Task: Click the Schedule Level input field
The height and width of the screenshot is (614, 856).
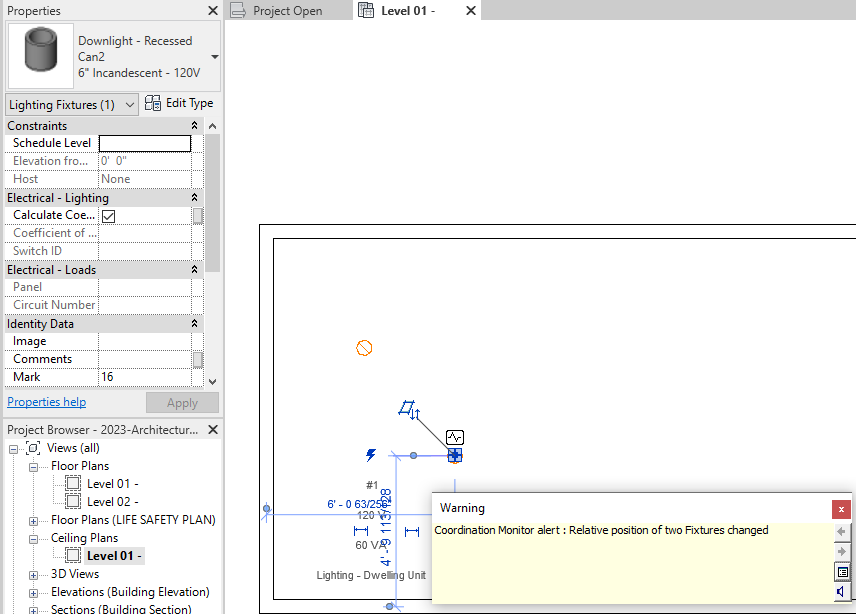Action: 144,143
